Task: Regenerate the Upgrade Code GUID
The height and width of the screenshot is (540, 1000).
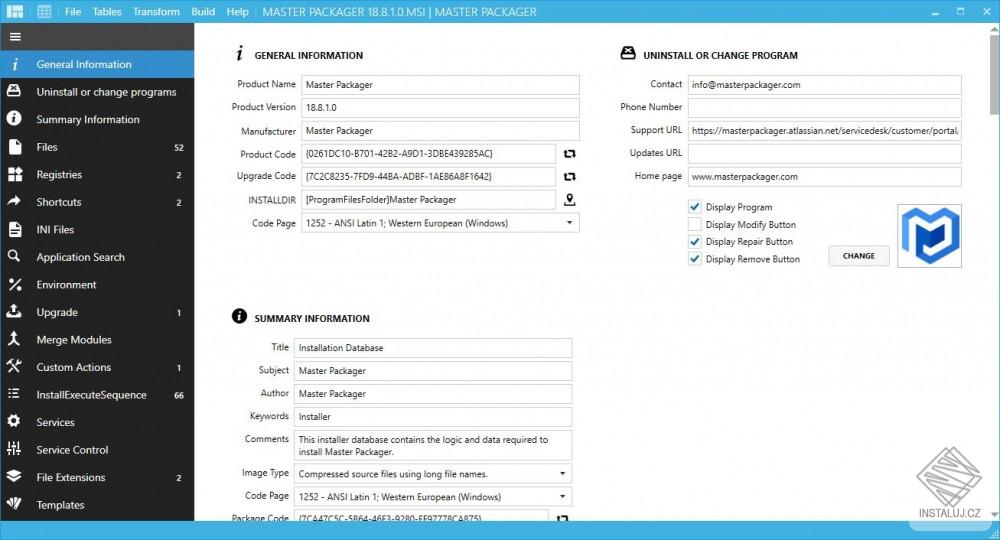Action: (x=570, y=177)
